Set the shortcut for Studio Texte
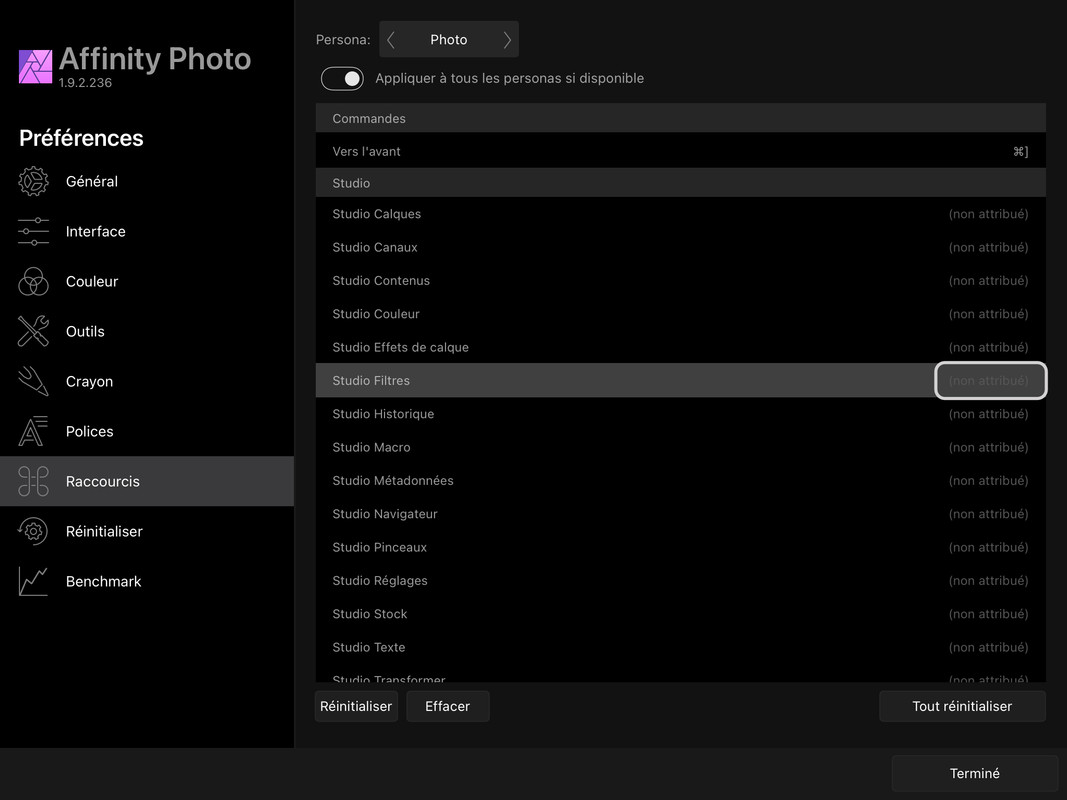1067x800 pixels. (989, 648)
